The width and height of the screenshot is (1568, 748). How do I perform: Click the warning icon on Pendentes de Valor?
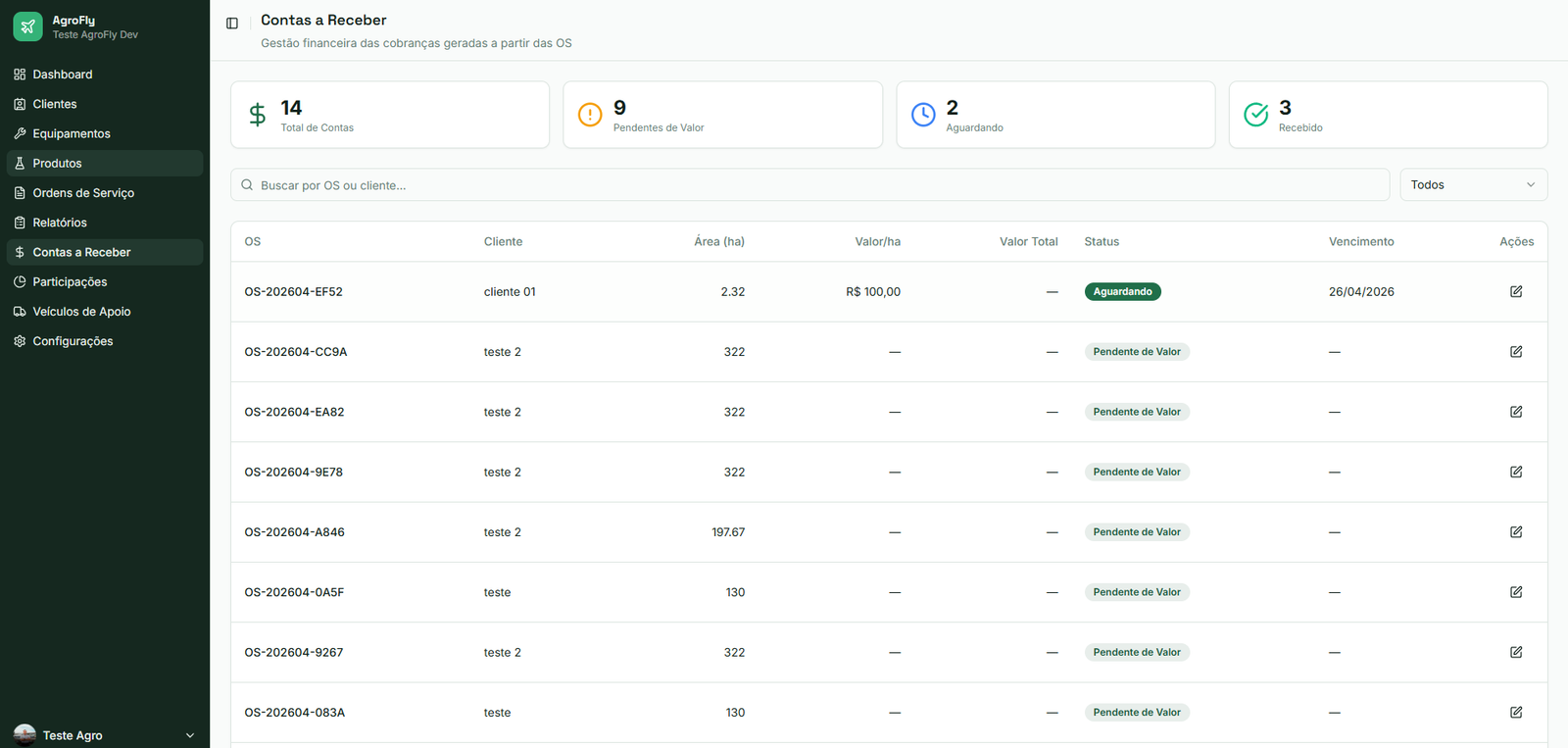[x=590, y=115]
